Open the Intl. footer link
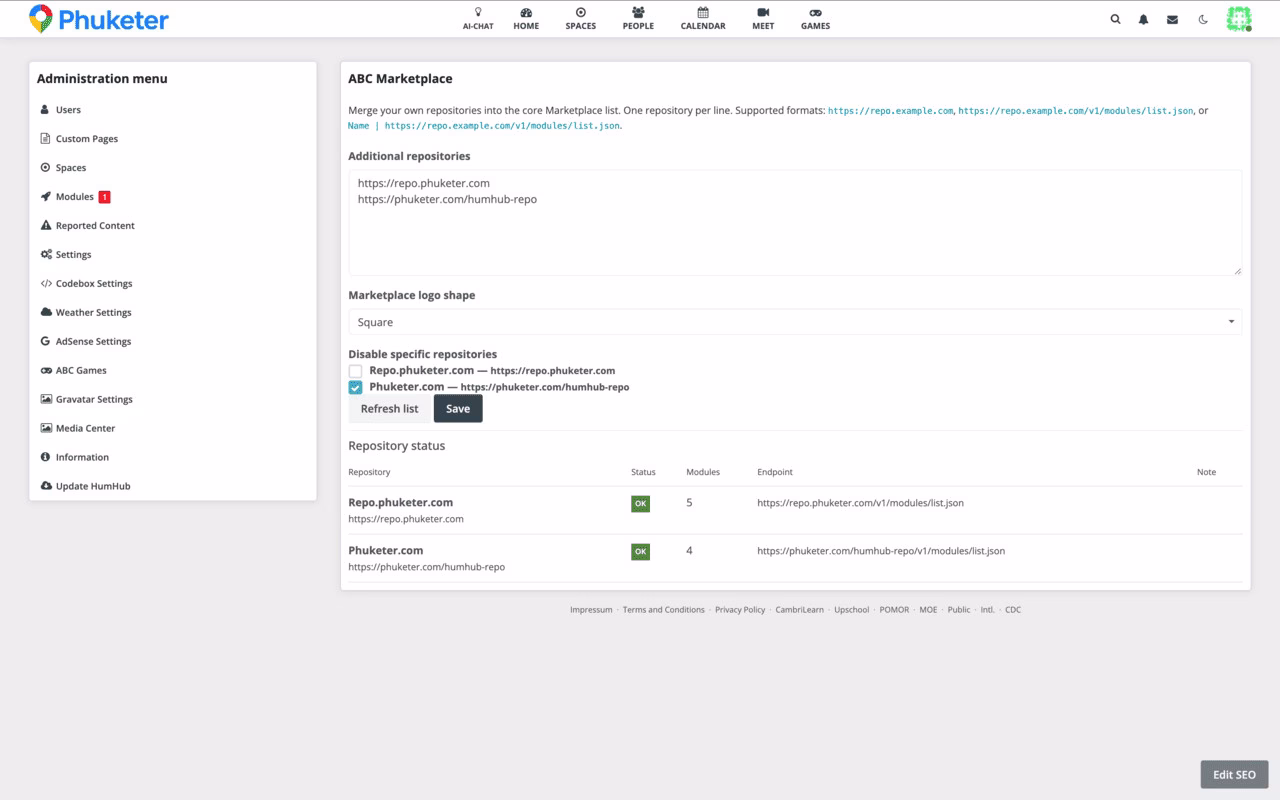 (x=988, y=610)
